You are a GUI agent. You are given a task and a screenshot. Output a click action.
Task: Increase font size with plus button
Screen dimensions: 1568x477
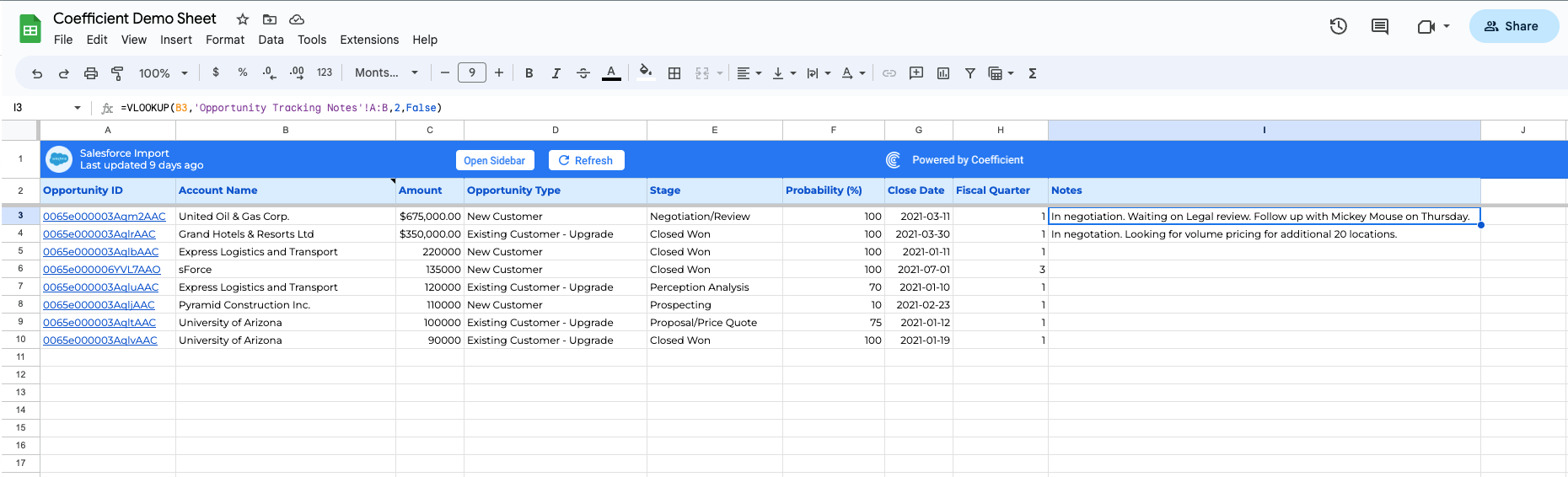(499, 72)
